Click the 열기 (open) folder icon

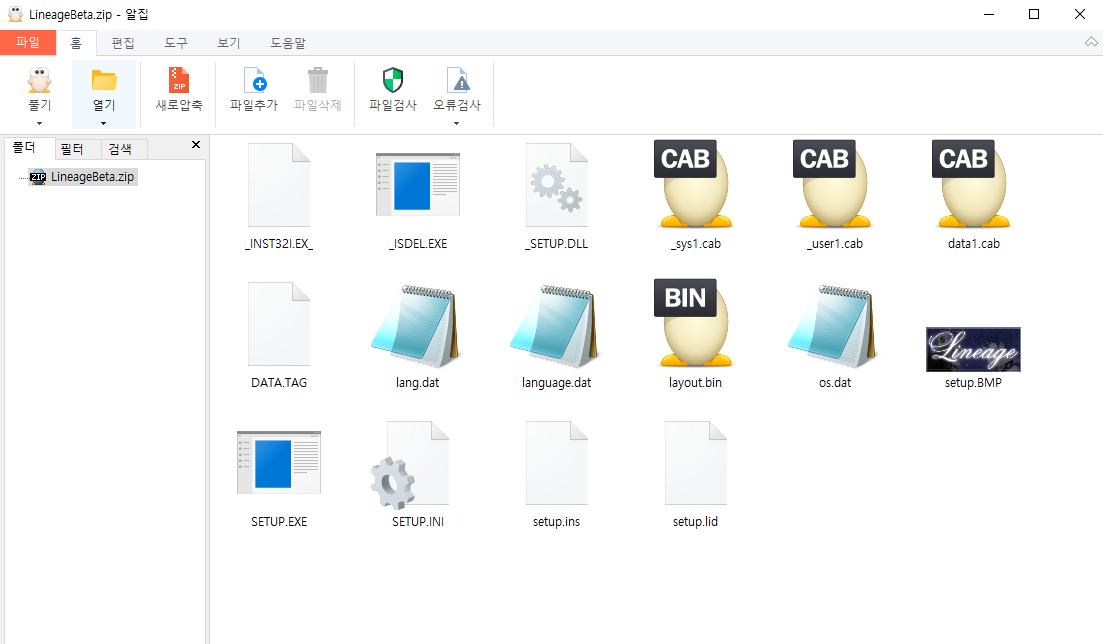(x=104, y=80)
